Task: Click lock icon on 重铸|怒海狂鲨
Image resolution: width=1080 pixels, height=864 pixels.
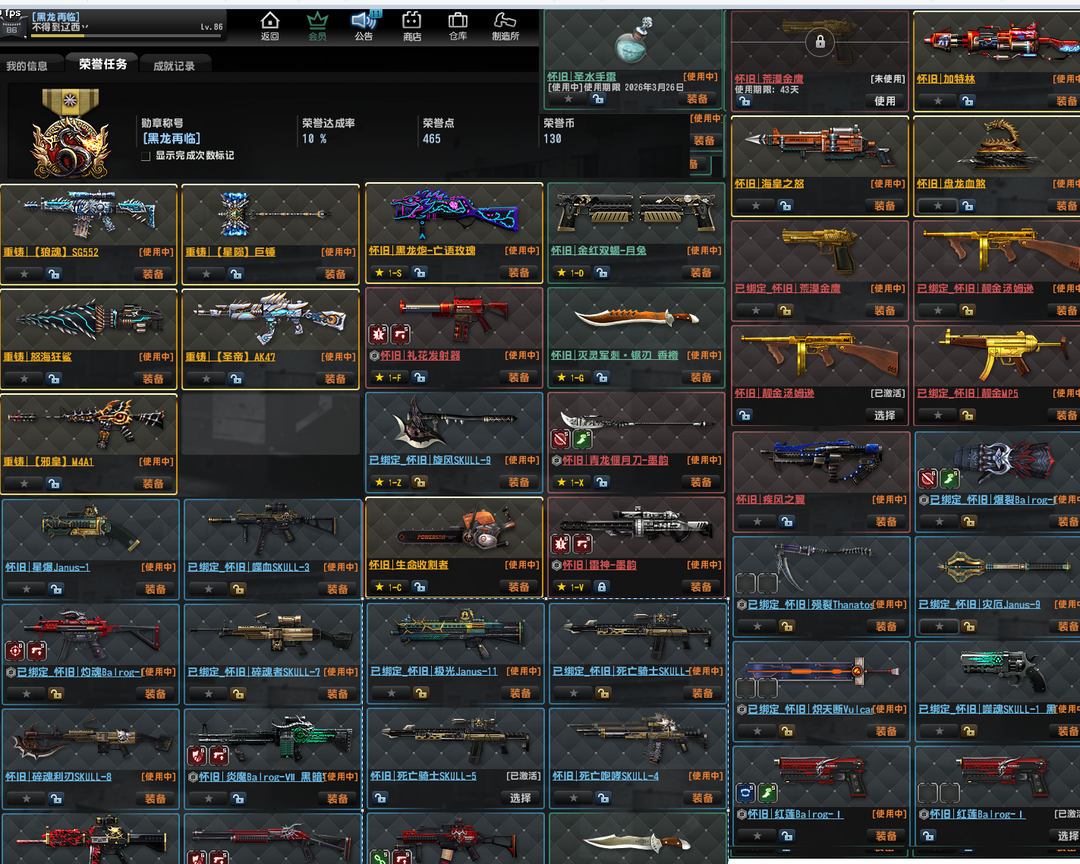Action: click(53, 378)
